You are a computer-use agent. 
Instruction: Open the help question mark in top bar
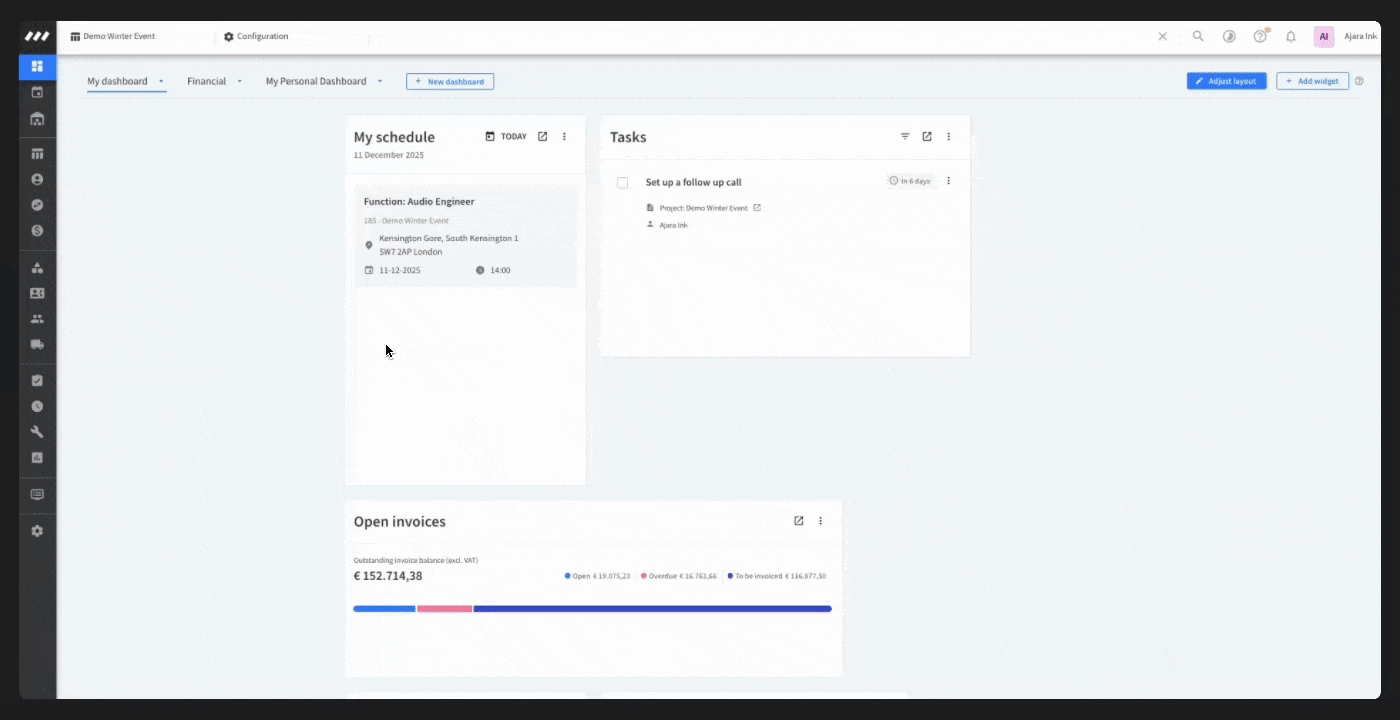pyautogui.click(x=1260, y=36)
